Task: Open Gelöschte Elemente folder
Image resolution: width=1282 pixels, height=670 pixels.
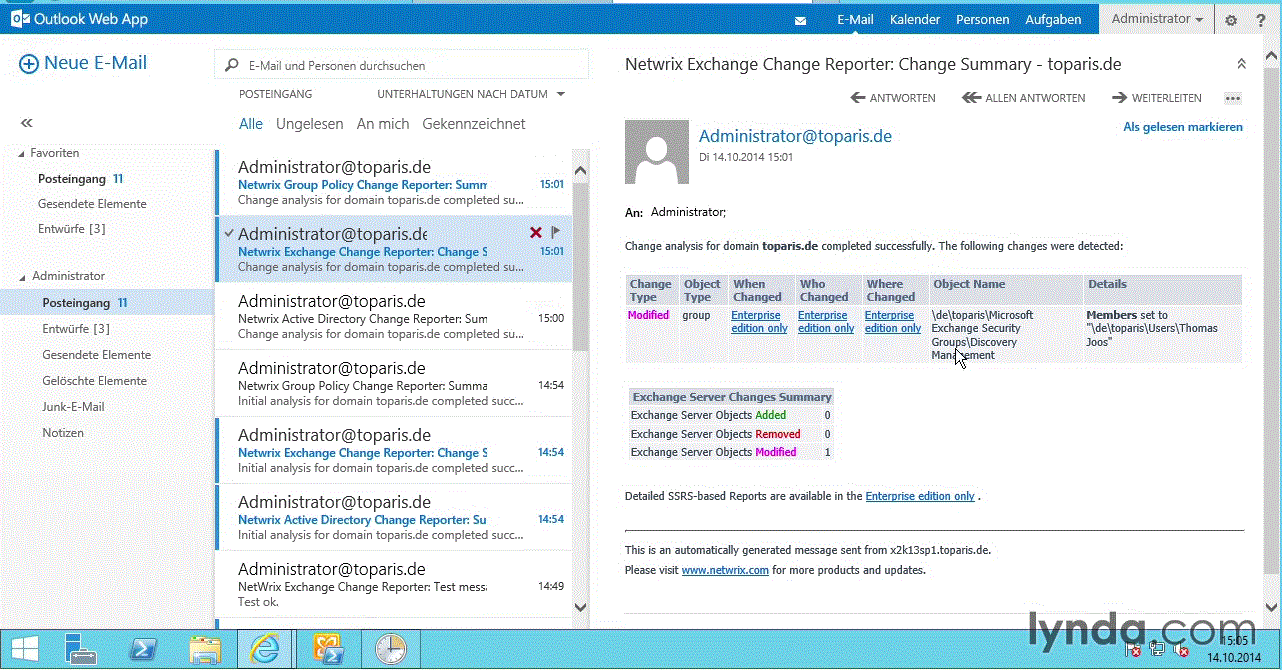Action: (94, 381)
